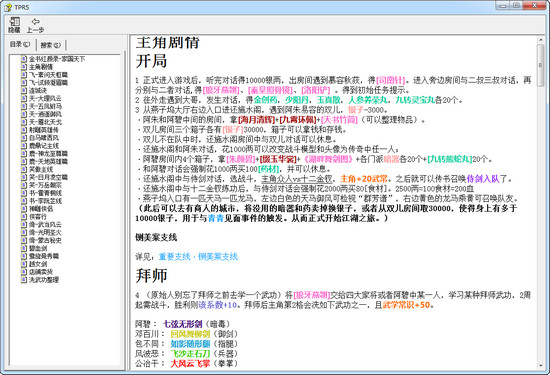Click page icon beside 白马啸西风
Image resolution: width=550 pixels, height=375 pixels.
tap(24, 138)
